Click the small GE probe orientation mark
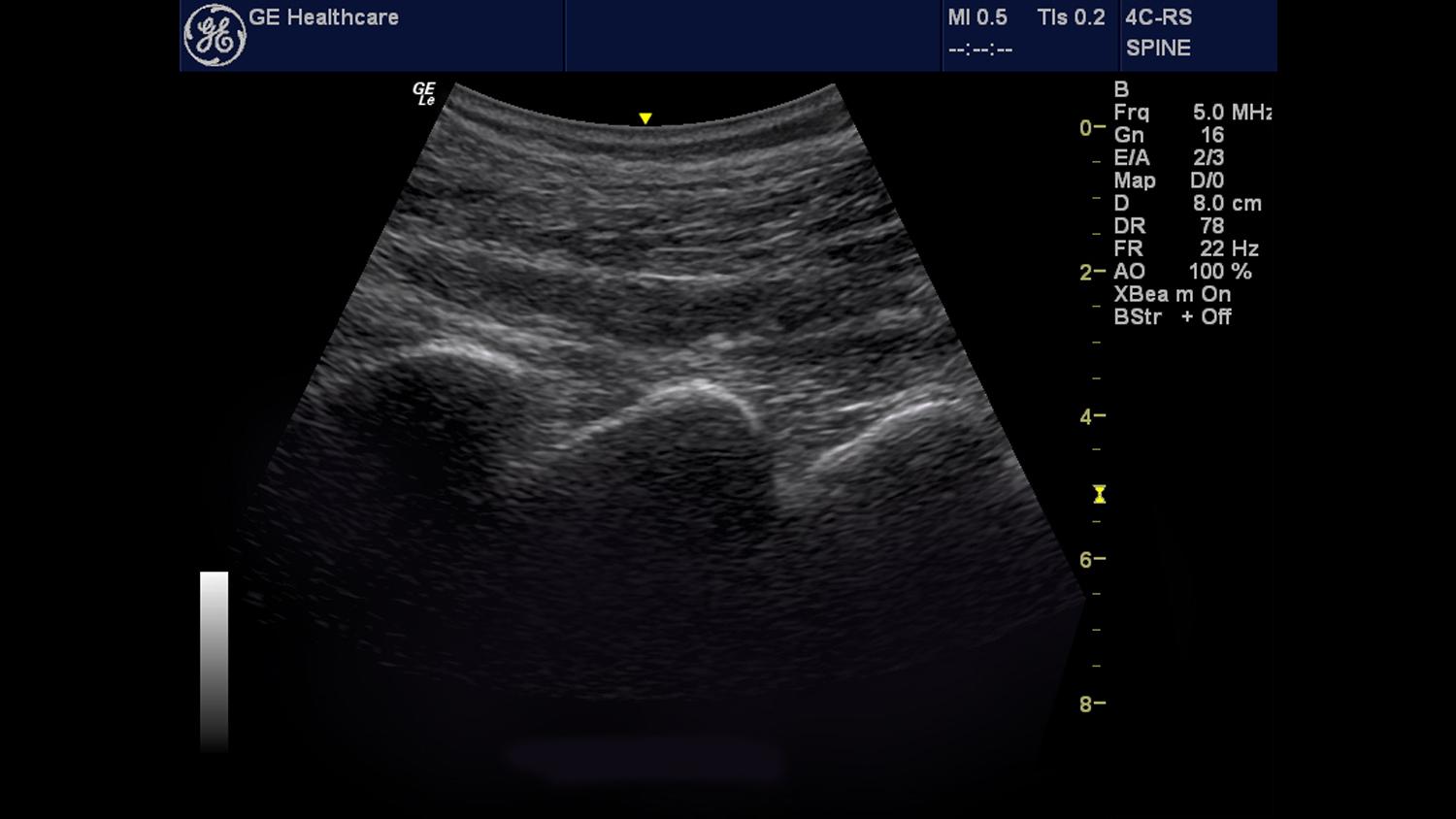Viewport: 1456px width, 819px height. (424, 94)
